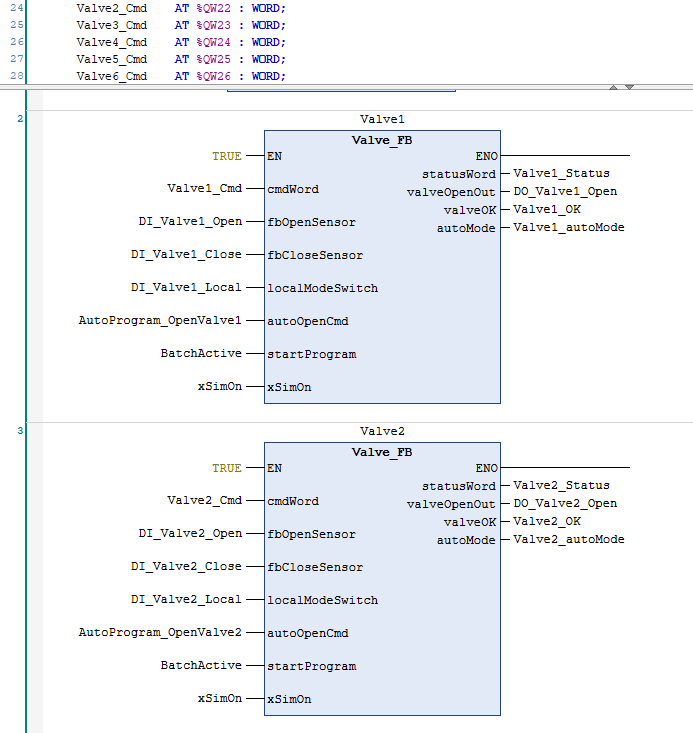Click the down arrow on the pane splitter

(629, 87)
